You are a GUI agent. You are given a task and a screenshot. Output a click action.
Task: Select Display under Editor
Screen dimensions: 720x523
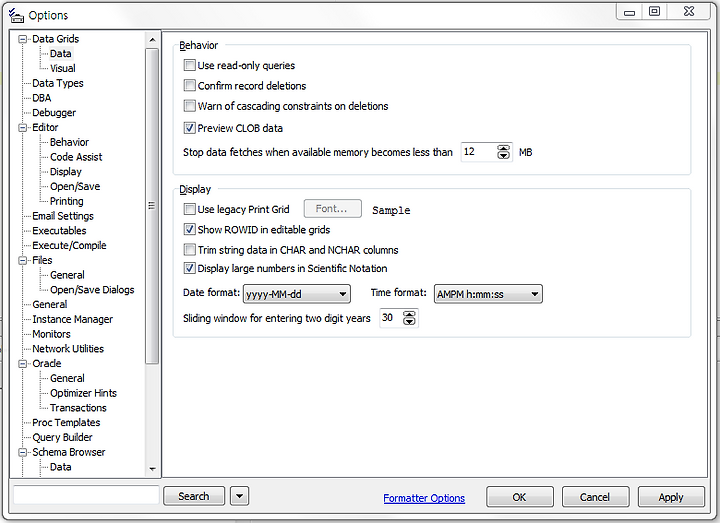[x=66, y=172]
